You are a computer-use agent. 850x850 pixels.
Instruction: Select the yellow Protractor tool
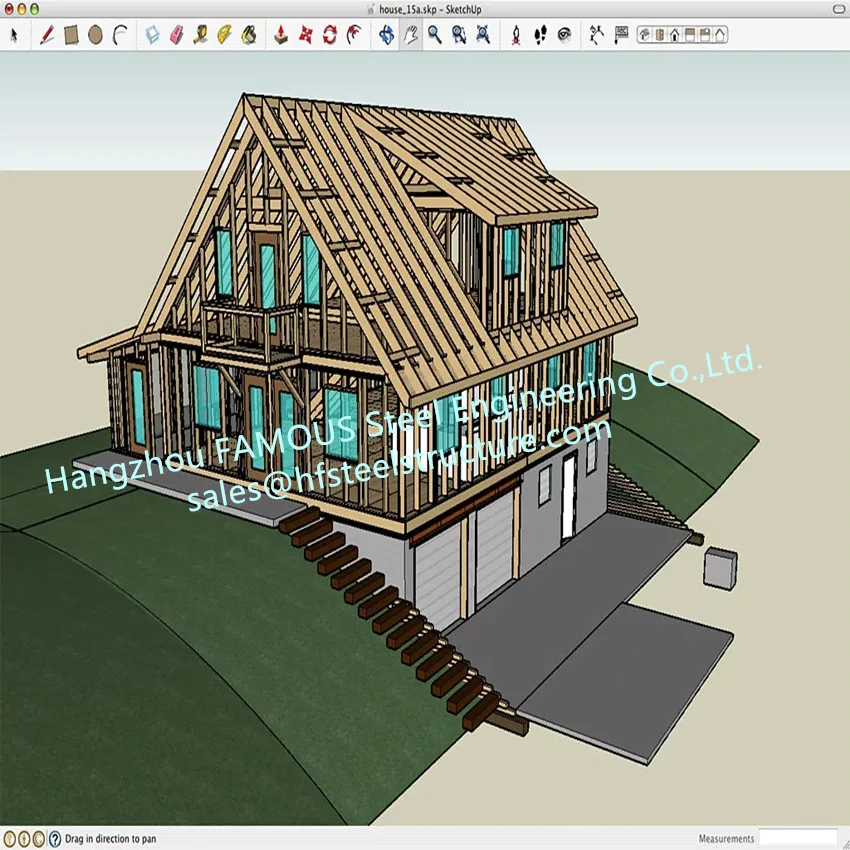coord(224,35)
